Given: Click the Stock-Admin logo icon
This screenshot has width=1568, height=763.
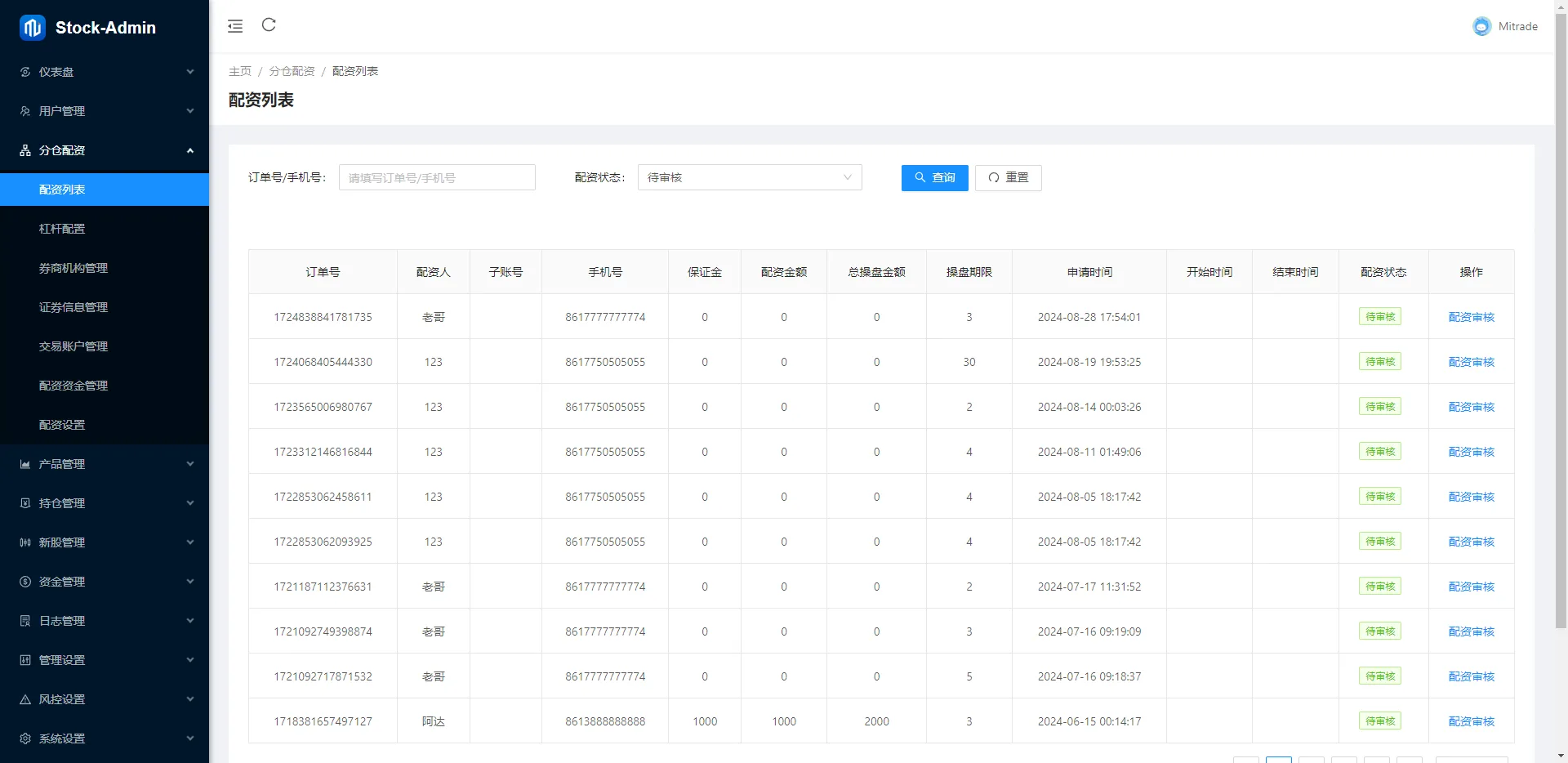Looking at the screenshot, I should tap(33, 28).
